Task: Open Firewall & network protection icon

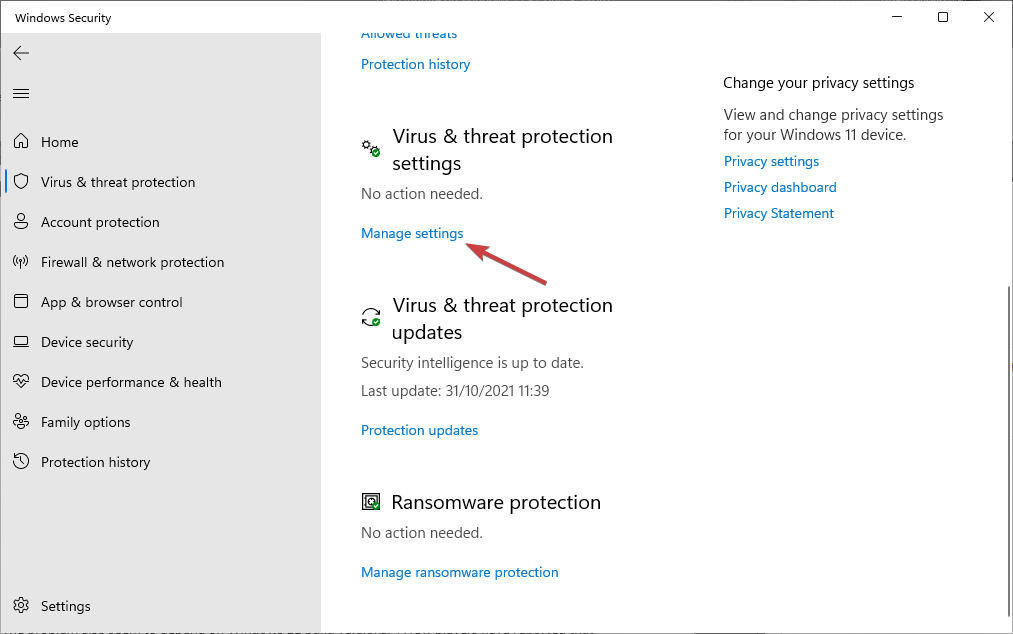Action: pyautogui.click(x=21, y=262)
